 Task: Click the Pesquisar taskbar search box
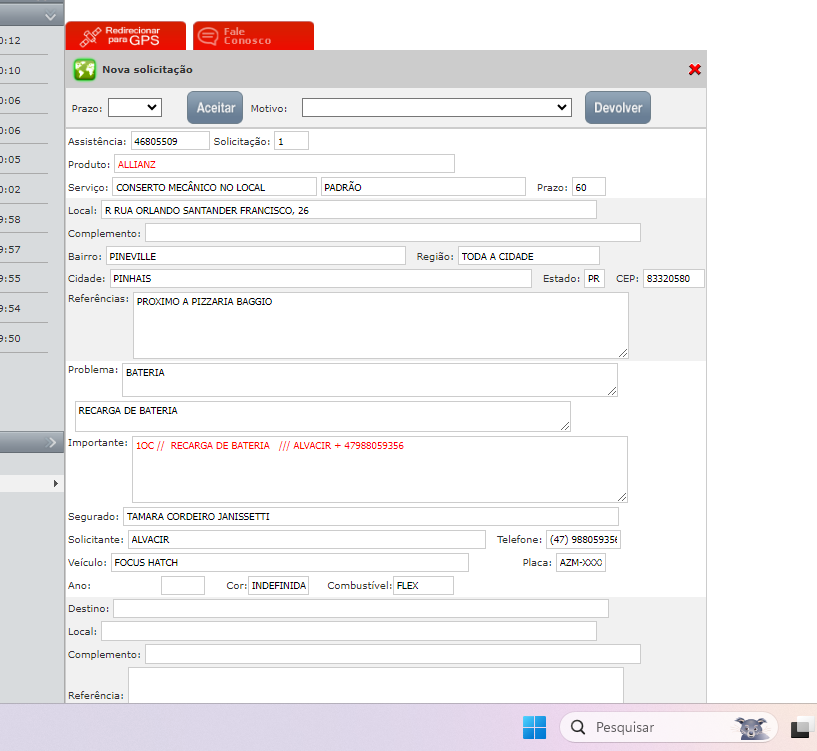point(669,727)
